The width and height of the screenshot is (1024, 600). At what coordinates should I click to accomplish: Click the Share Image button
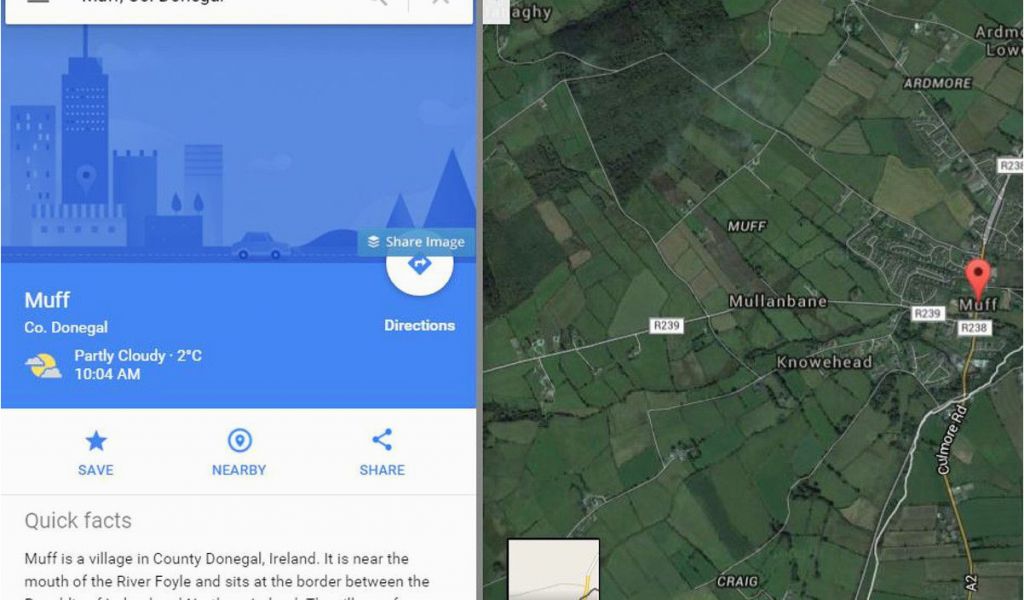coord(416,242)
